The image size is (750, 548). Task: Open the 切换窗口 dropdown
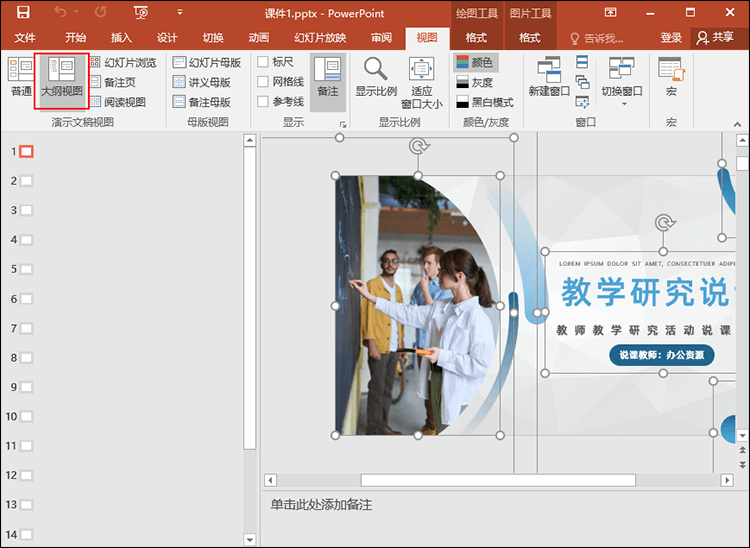pos(622,81)
